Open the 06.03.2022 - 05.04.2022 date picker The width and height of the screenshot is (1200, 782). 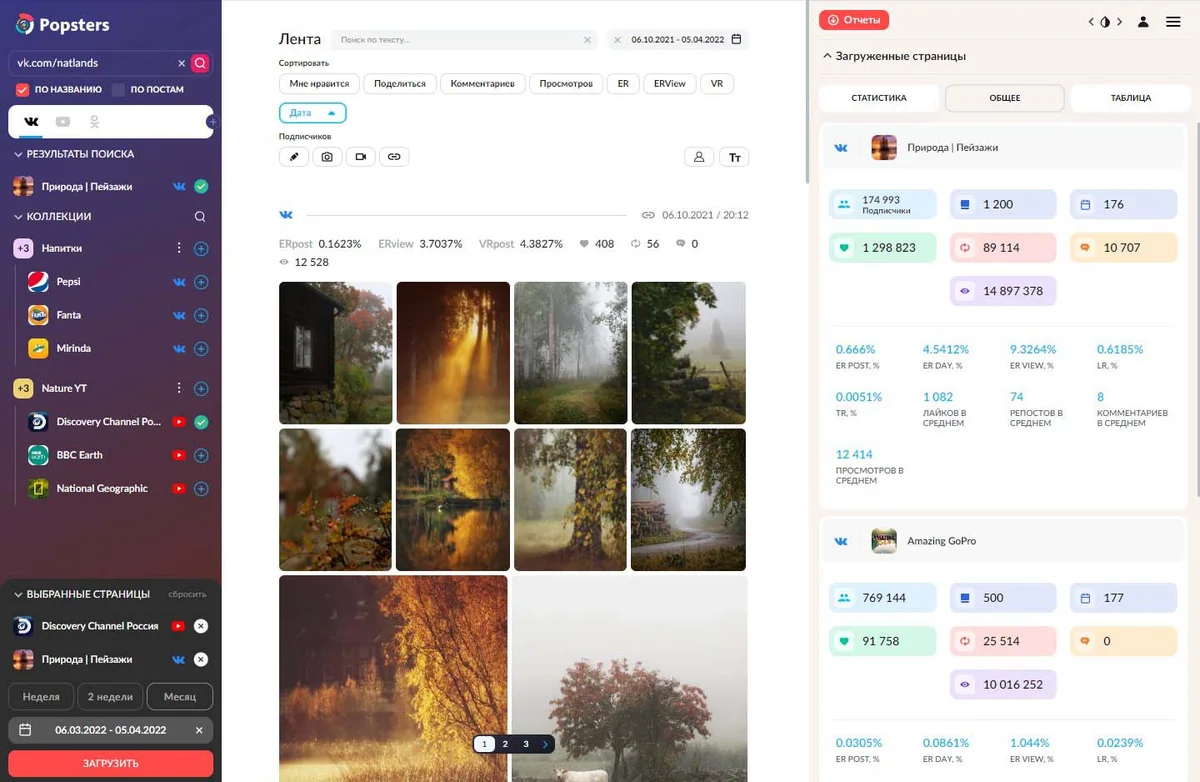110,730
